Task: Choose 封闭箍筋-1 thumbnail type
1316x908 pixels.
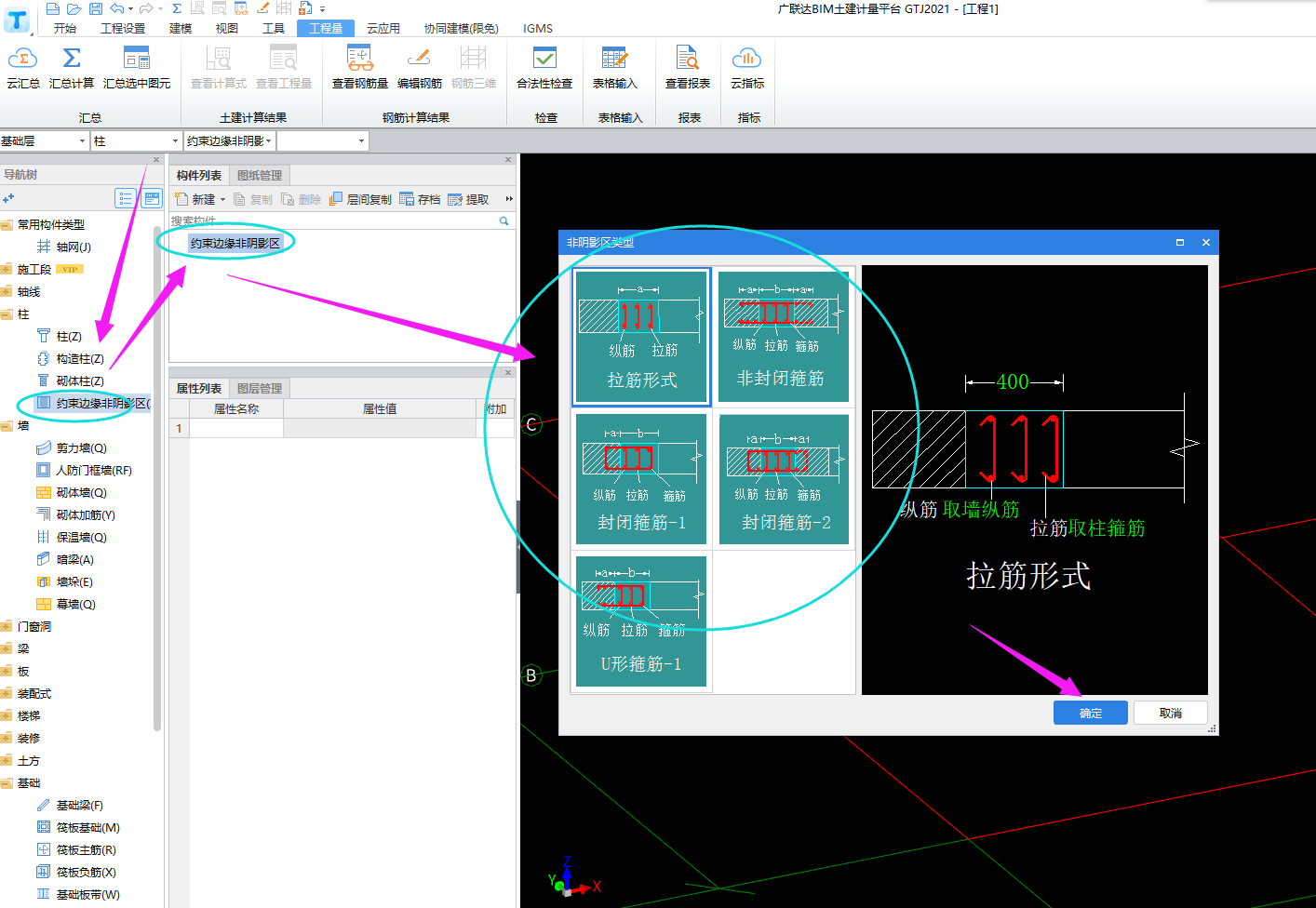Action: pyautogui.click(x=641, y=479)
